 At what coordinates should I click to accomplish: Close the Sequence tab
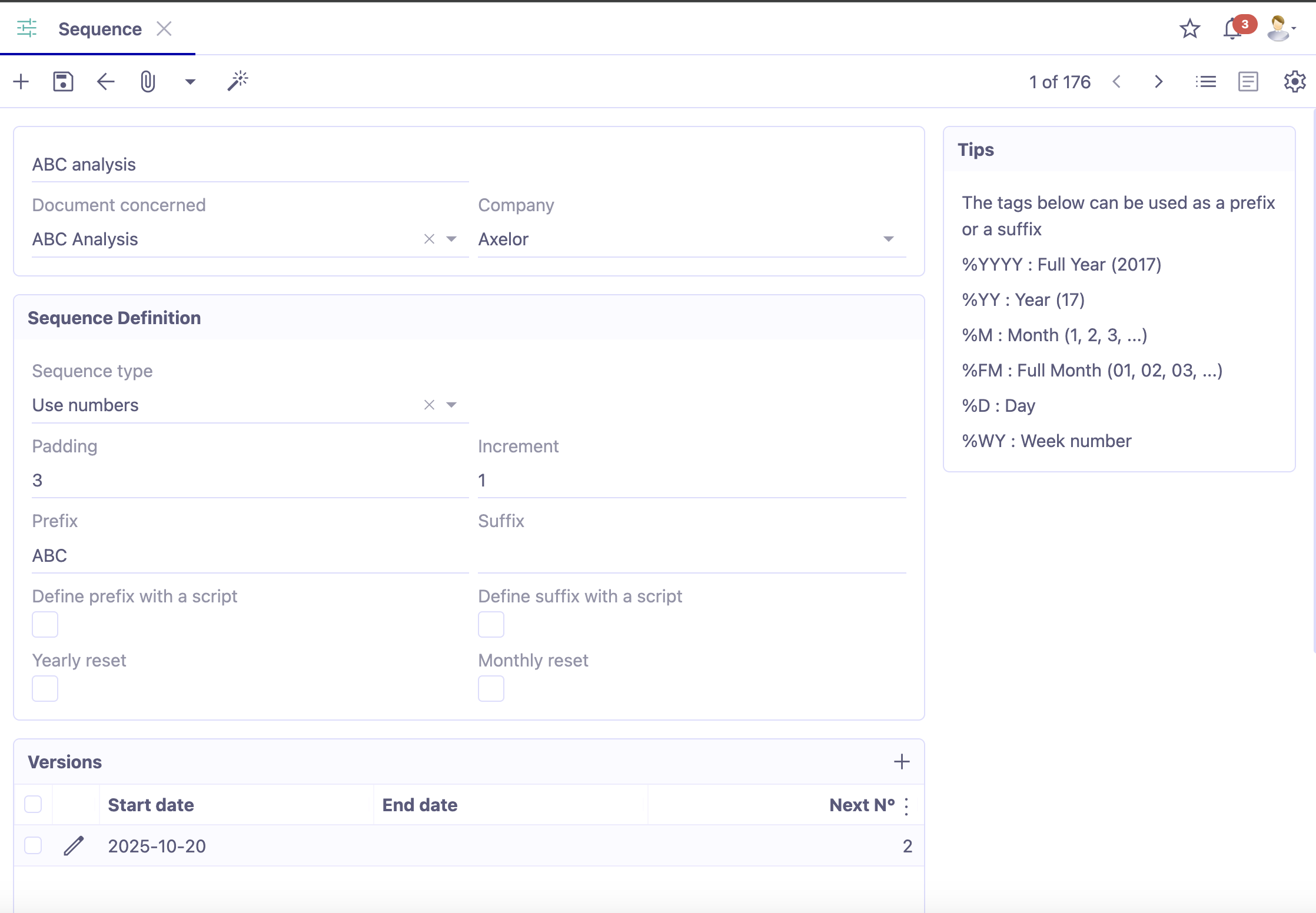[x=164, y=28]
